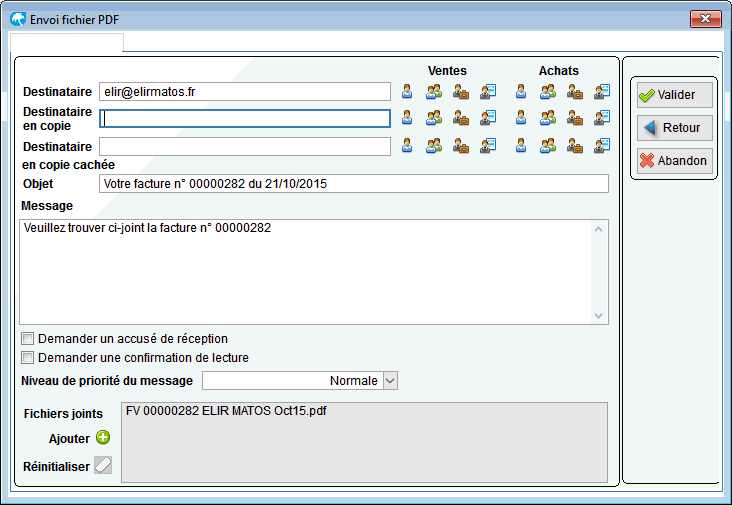Click the message box scroll down arrow
732x505 pixels.
pyautogui.click(x=598, y=316)
